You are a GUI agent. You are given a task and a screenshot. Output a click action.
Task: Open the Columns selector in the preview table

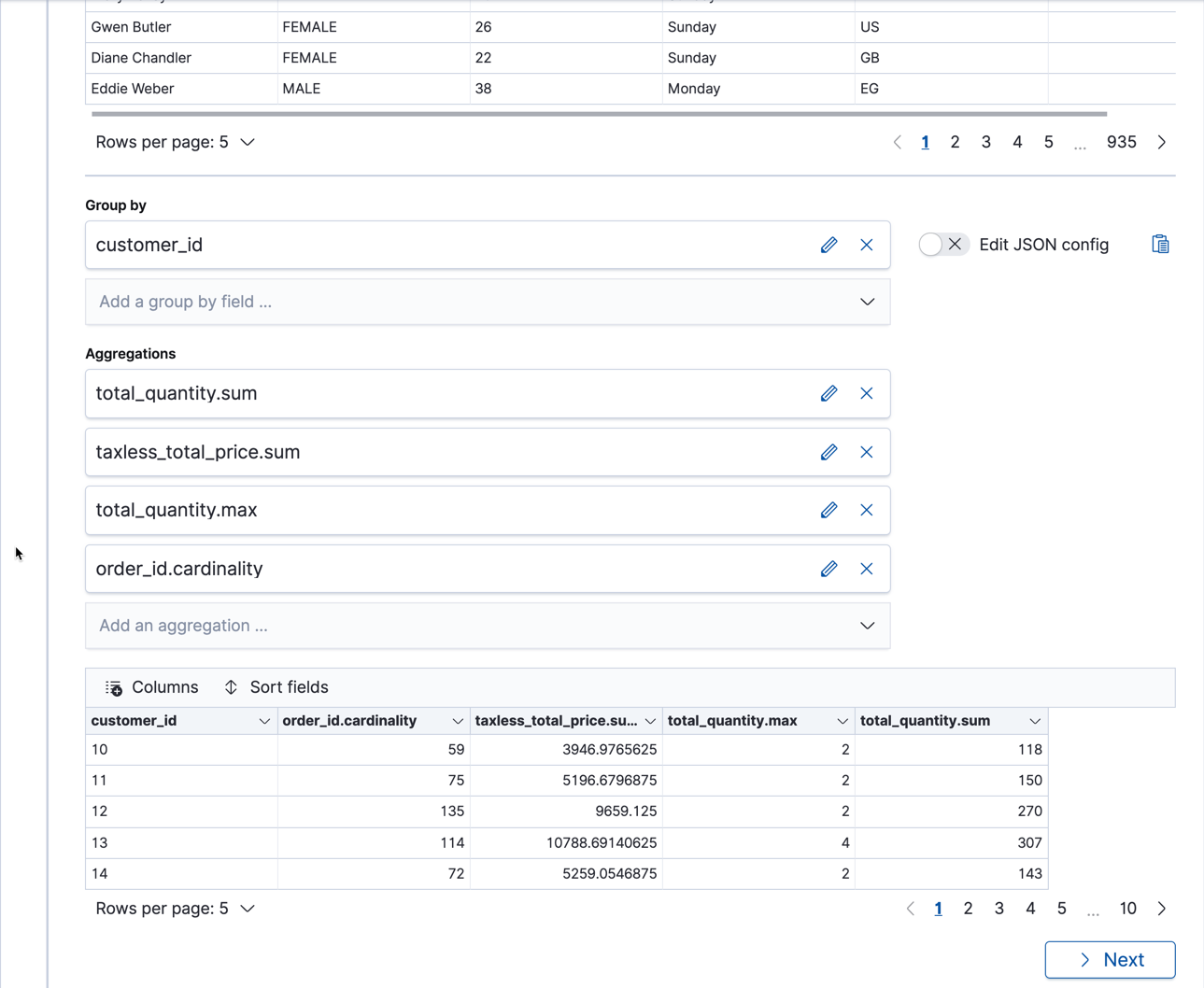[x=150, y=686]
